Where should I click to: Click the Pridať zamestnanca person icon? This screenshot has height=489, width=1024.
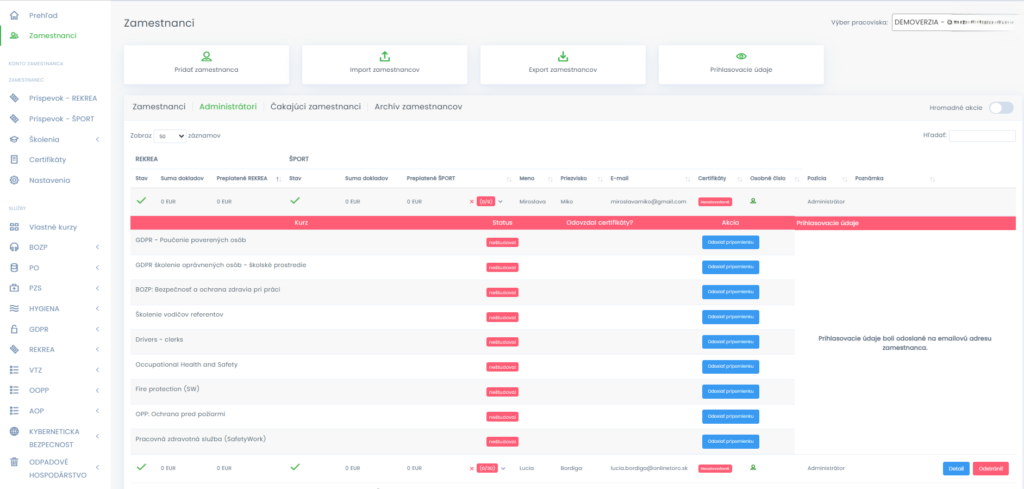pos(206,57)
